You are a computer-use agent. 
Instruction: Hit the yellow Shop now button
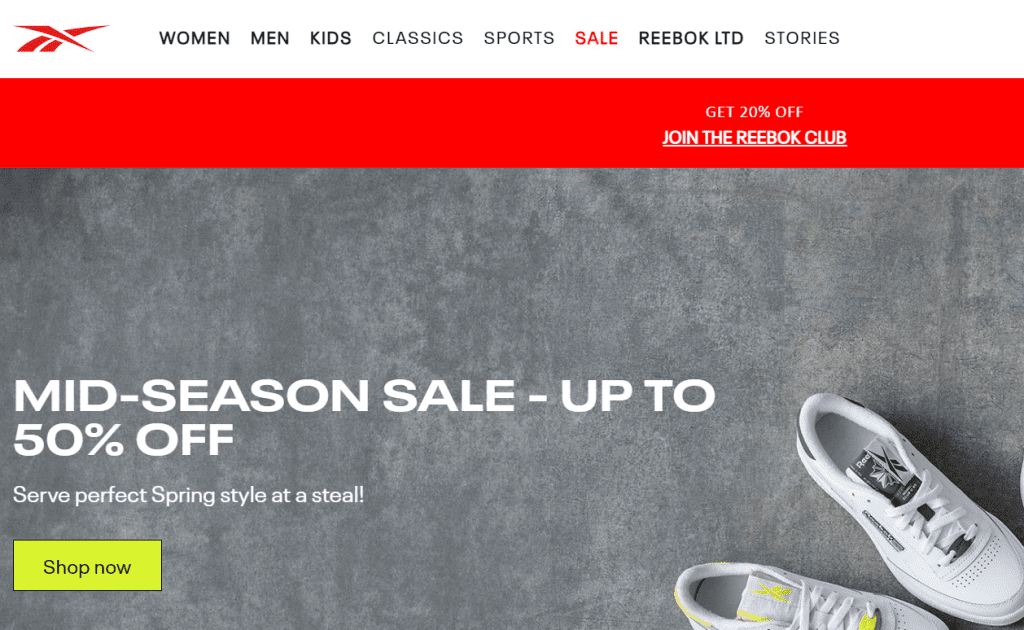click(88, 565)
